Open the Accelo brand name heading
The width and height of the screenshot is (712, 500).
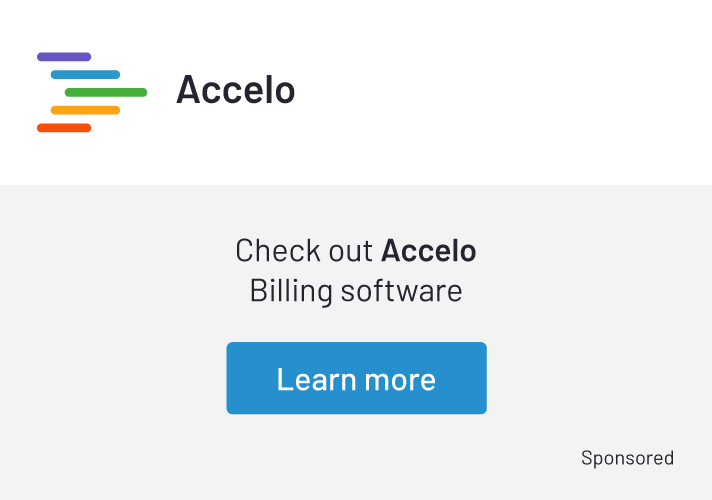236,89
